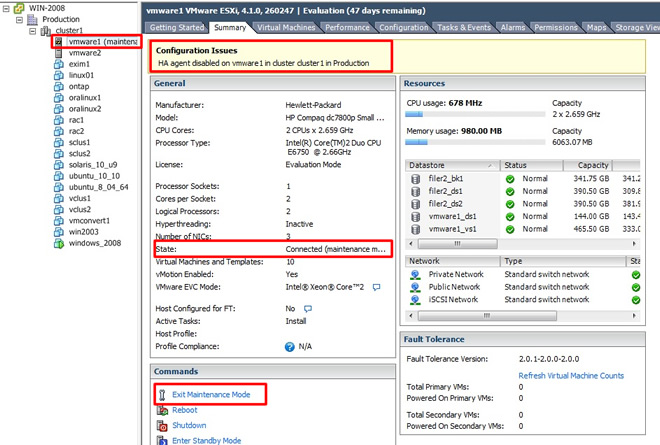Collapse the WIN-2008 root tree node

(6, 7)
